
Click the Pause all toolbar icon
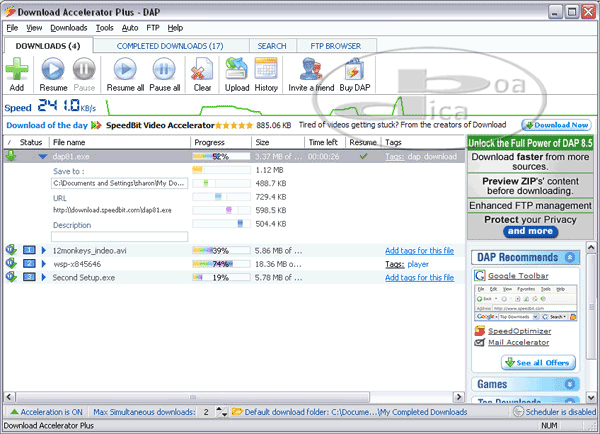[165, 69]
